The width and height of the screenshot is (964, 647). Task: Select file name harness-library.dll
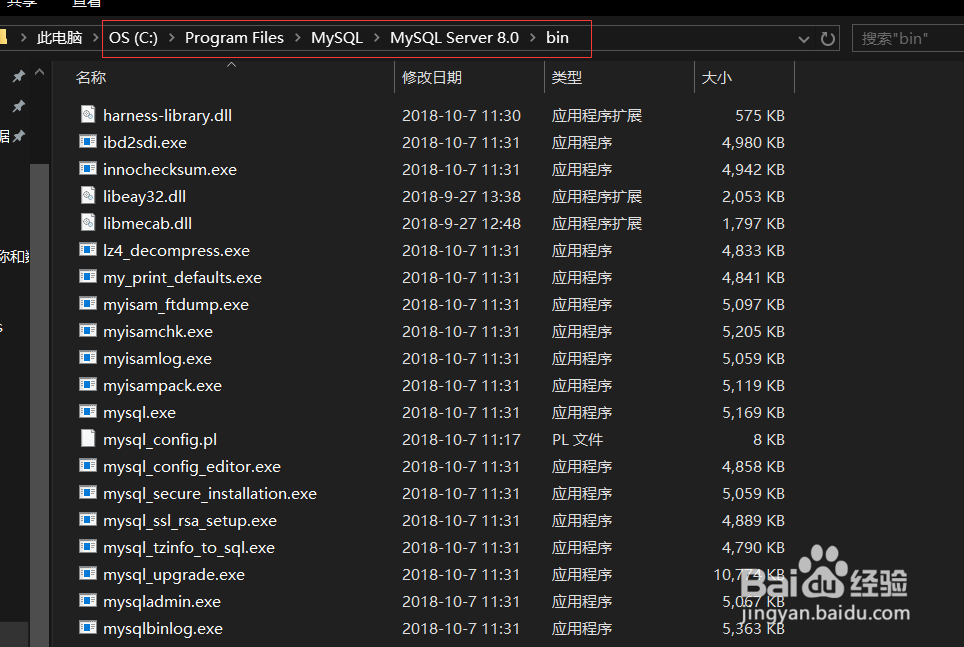coord(167,116)
